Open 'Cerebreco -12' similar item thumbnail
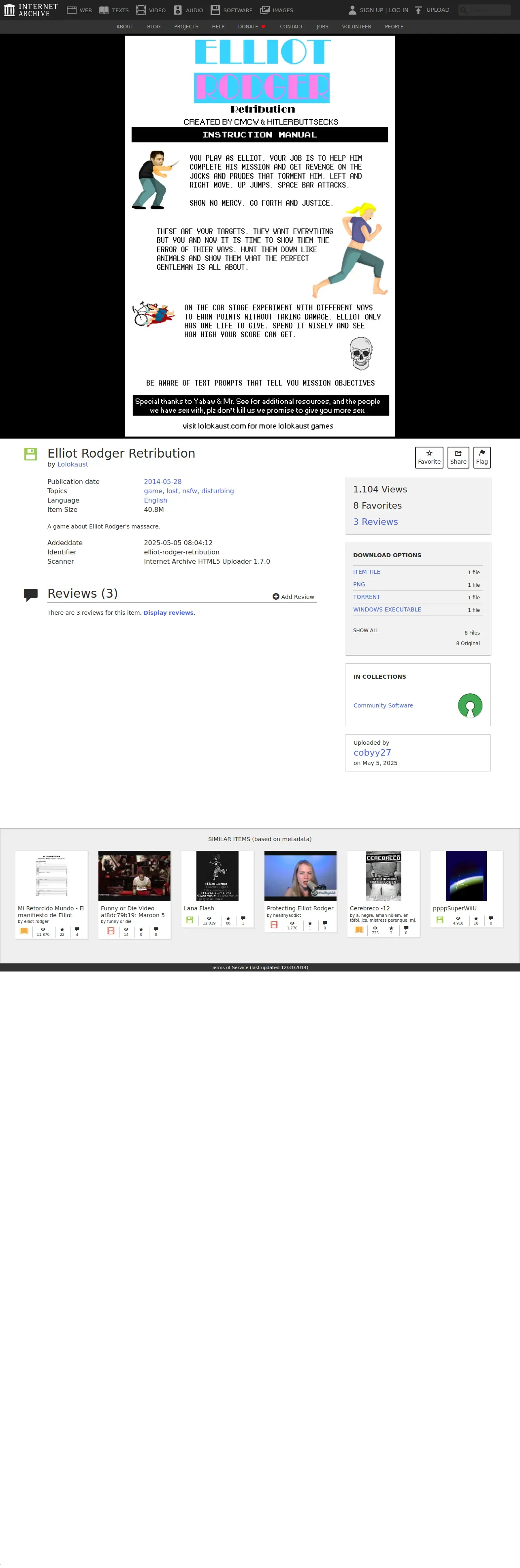520x1568 pixels. (x=384, y=876)
